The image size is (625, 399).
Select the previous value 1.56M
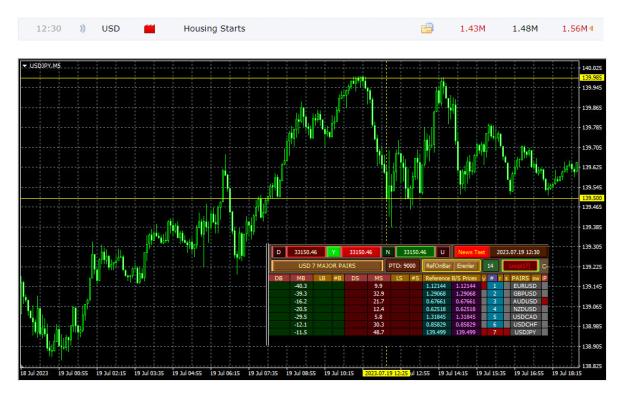574,29
